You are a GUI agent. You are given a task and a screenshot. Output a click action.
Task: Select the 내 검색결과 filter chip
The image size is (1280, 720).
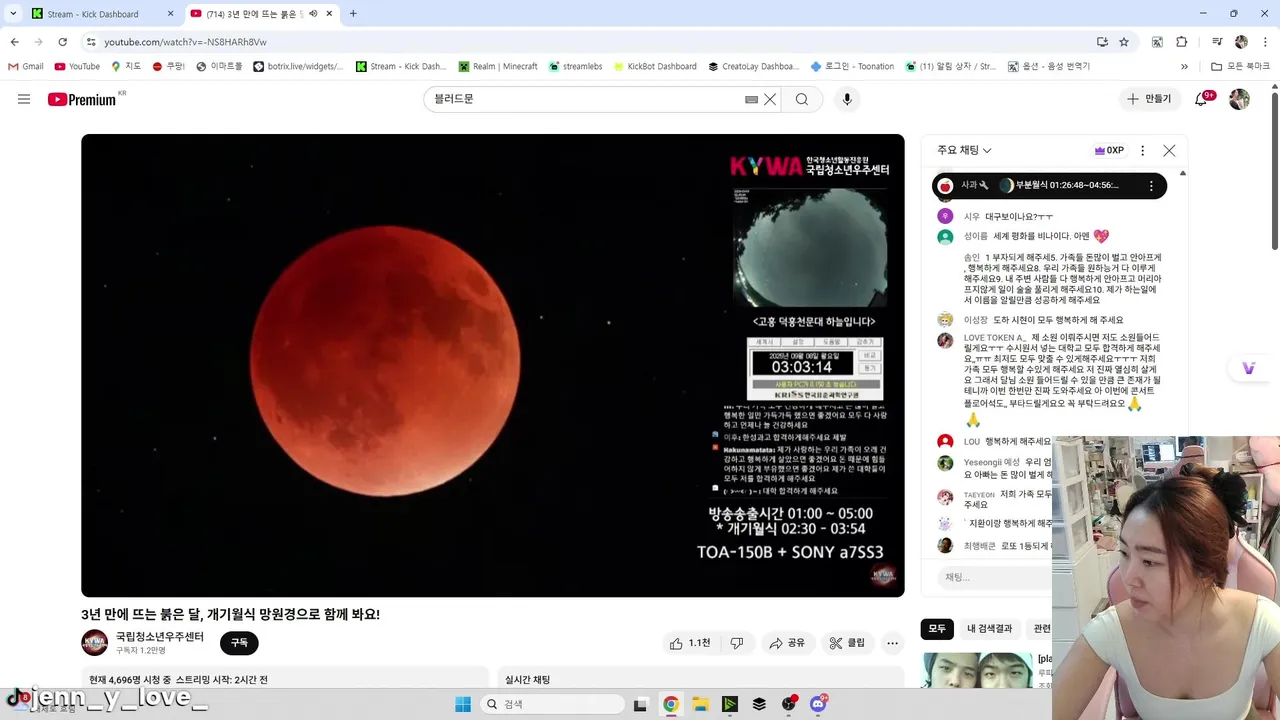(989, 629)
